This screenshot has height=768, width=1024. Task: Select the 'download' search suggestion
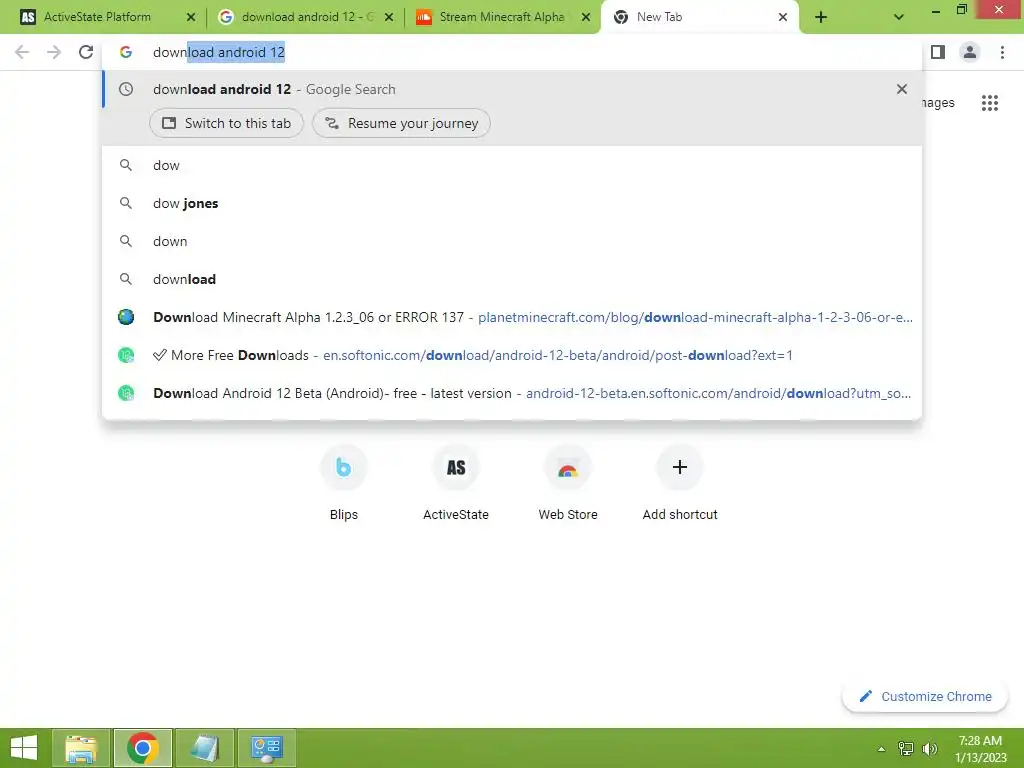(x=512, y=279)
